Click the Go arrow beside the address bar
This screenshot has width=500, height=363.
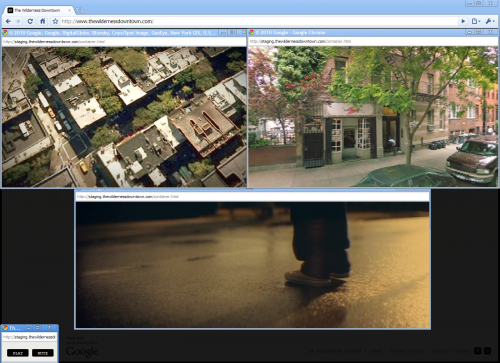[x=463, y=21]
